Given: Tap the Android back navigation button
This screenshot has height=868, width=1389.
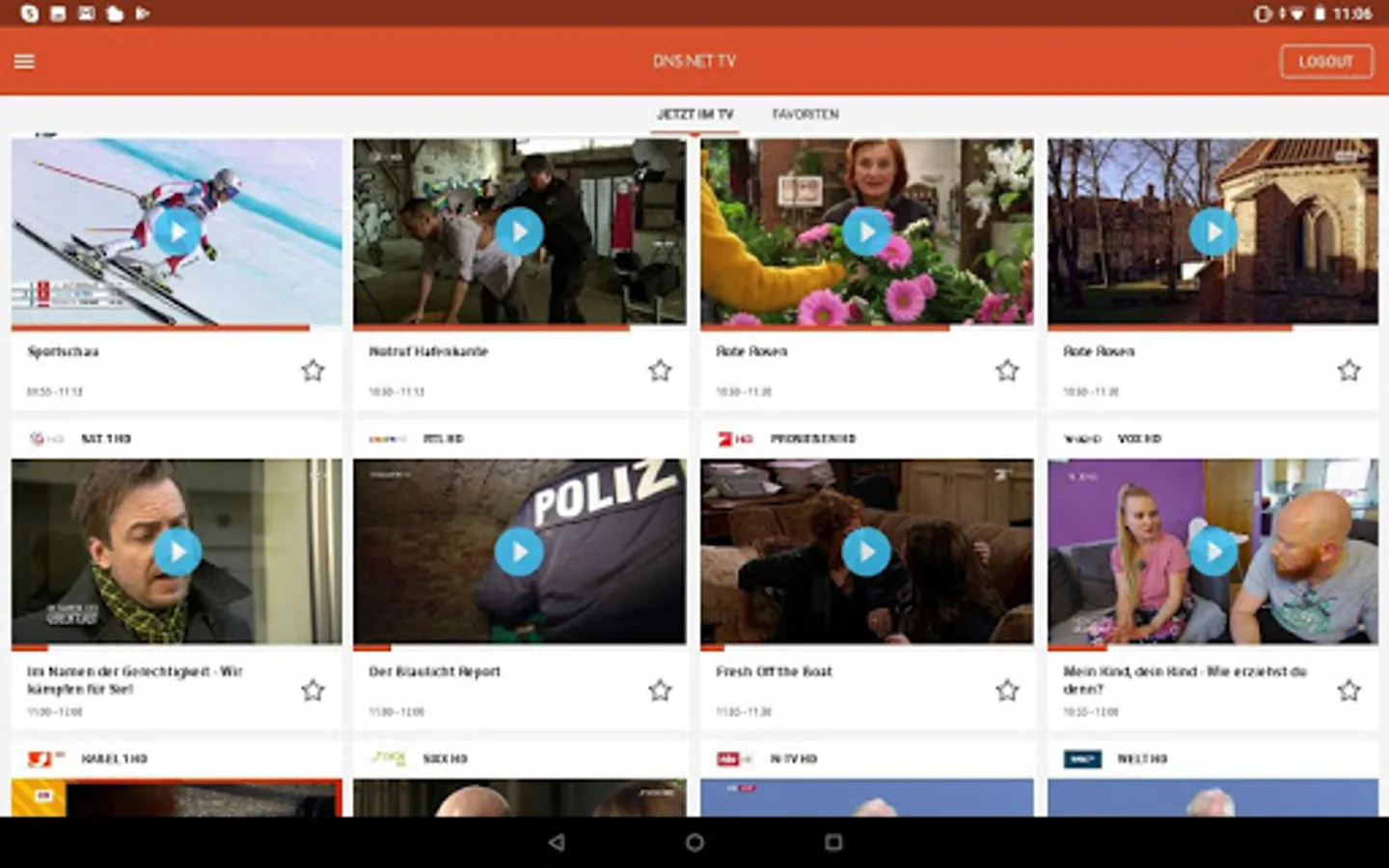Looking at the screenshot, I should 557,842.
